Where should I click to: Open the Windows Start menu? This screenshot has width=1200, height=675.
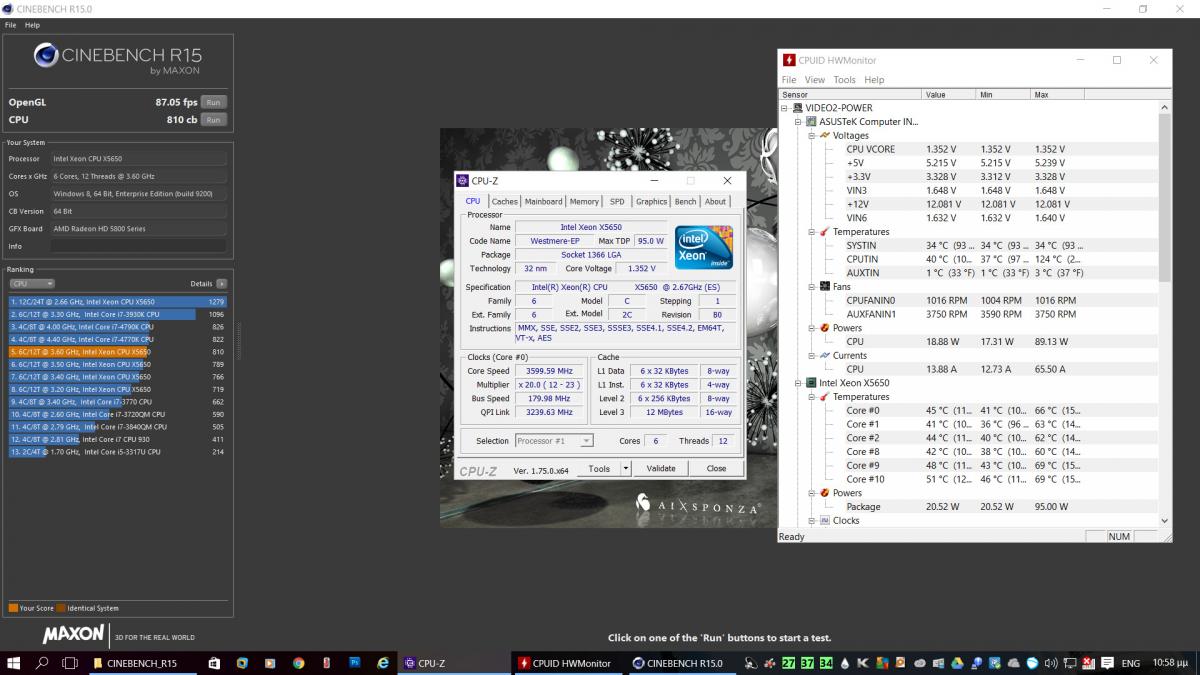[x=14, y=662]
